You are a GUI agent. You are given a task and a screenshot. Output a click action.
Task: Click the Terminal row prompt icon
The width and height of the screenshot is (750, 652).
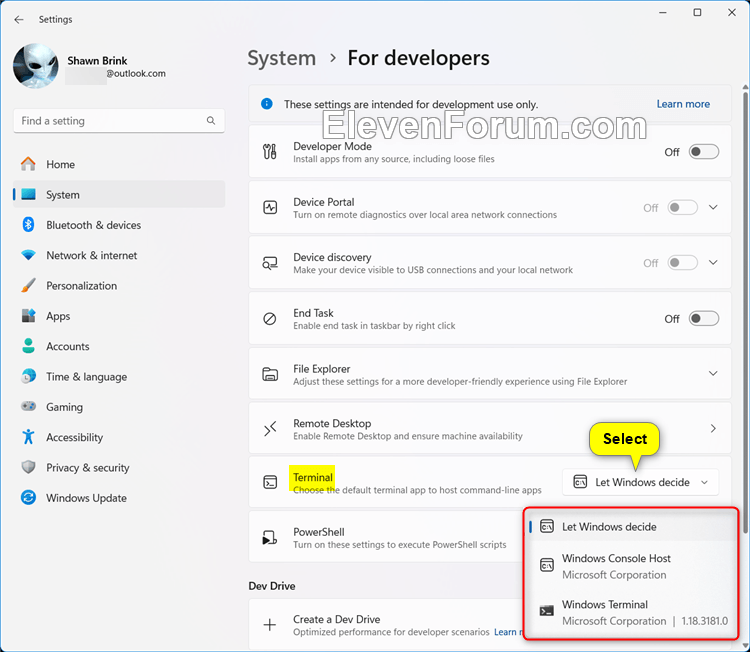270,482
